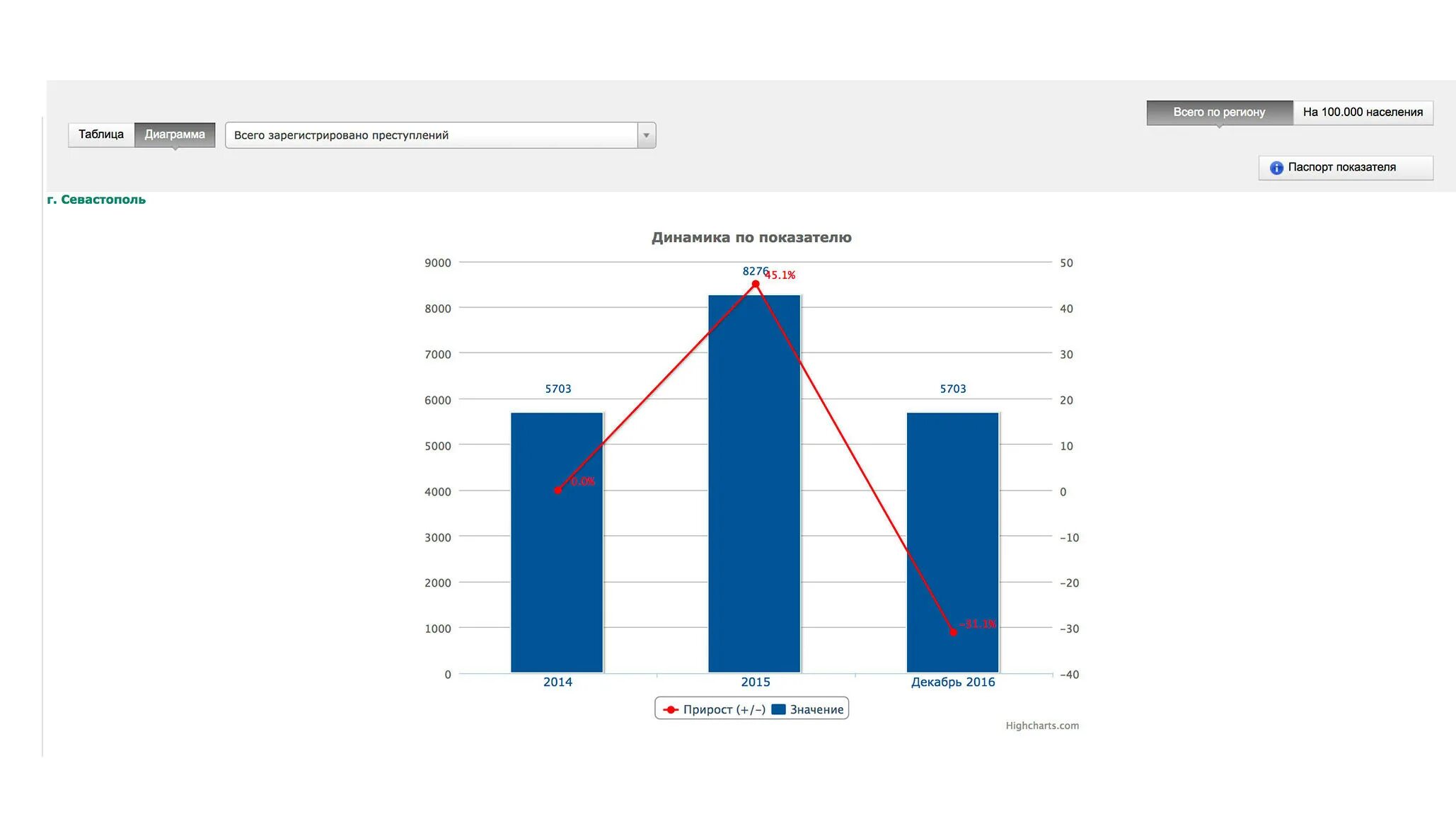Click the Декабрь 2016 axis label
Viewport: 1456px width, 819px height.
tap(953, 682)
